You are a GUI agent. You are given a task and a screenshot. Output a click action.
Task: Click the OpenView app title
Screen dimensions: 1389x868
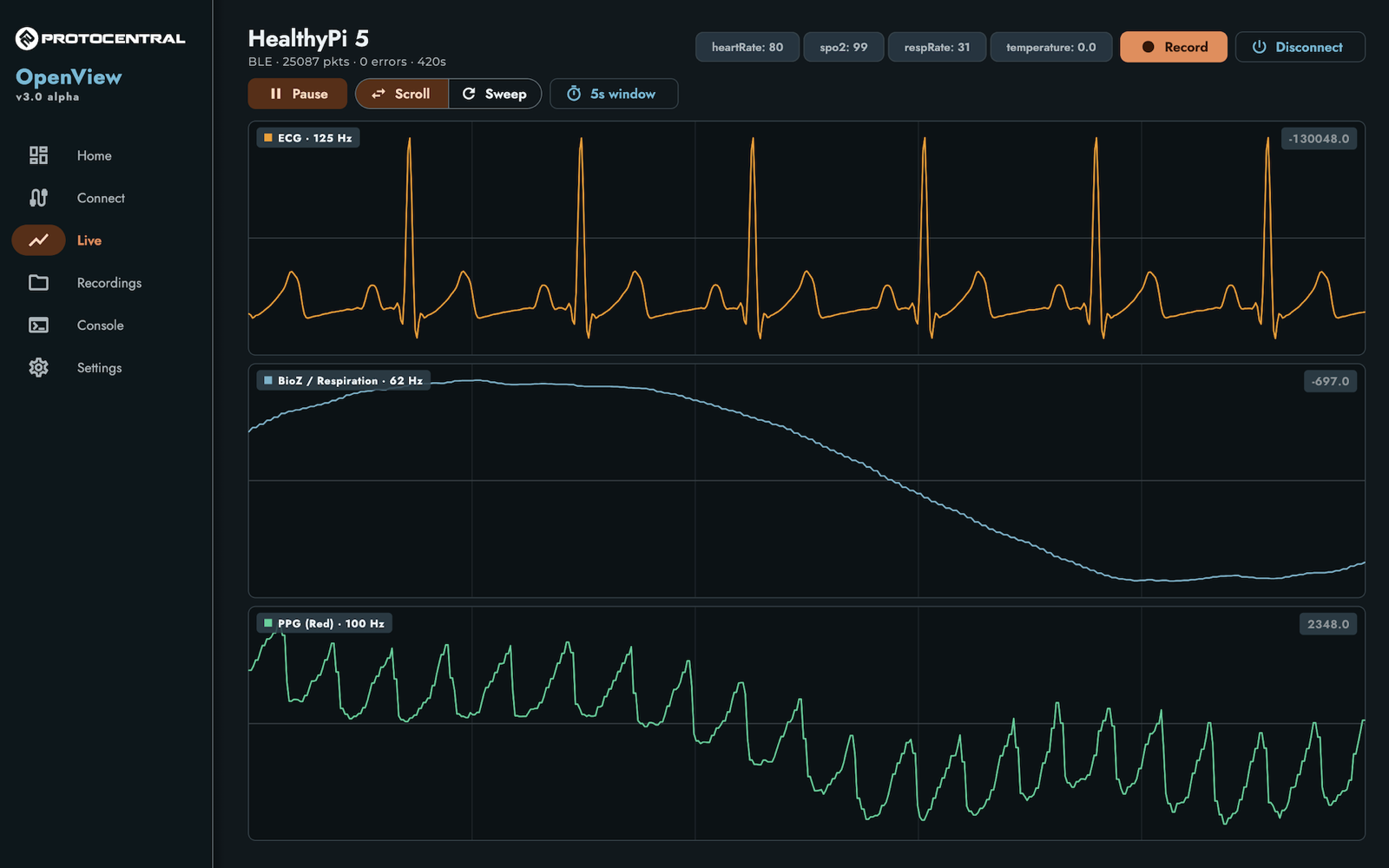pos(69,77)
